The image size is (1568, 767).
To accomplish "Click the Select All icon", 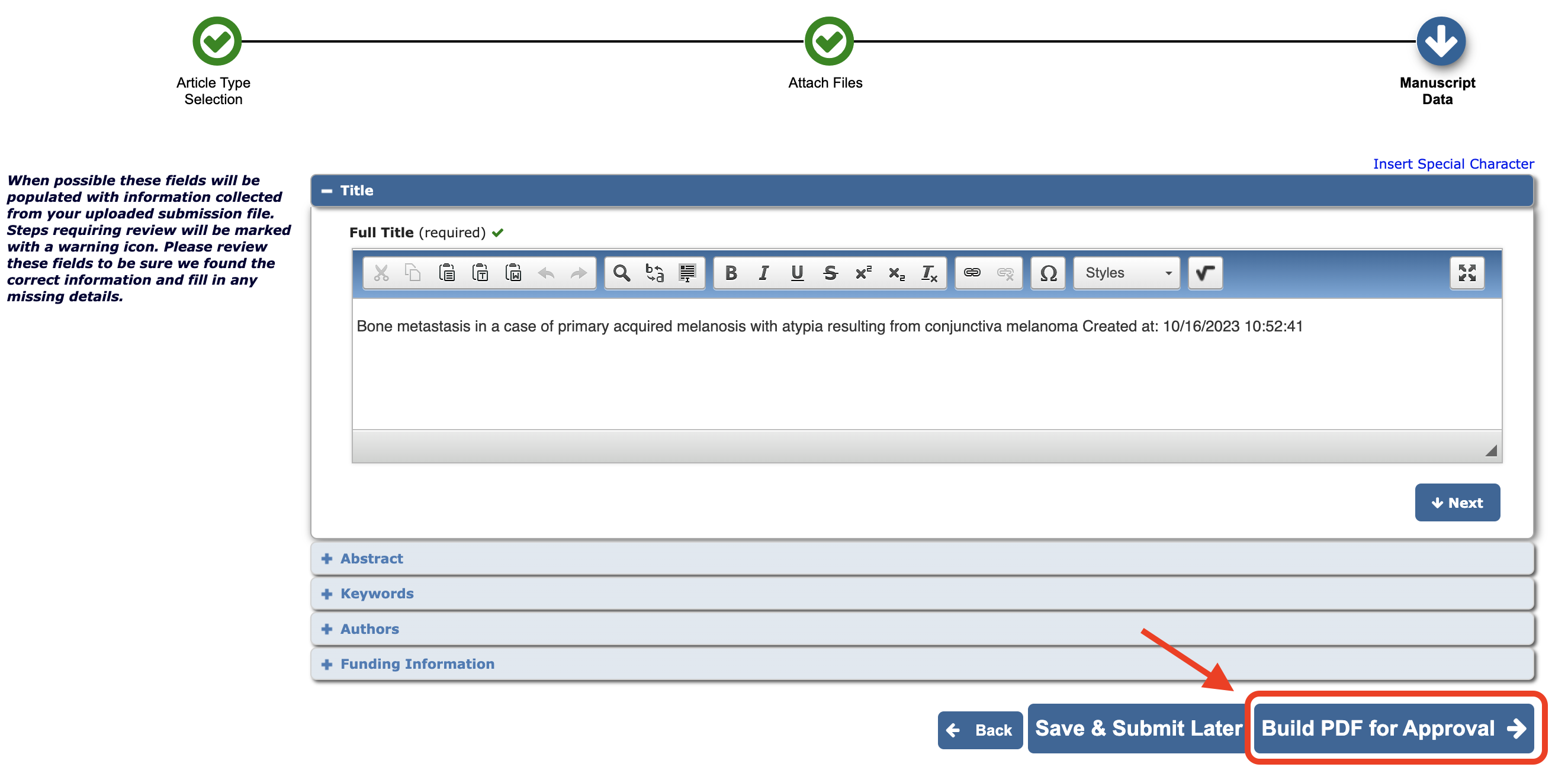I will [687, 273].
